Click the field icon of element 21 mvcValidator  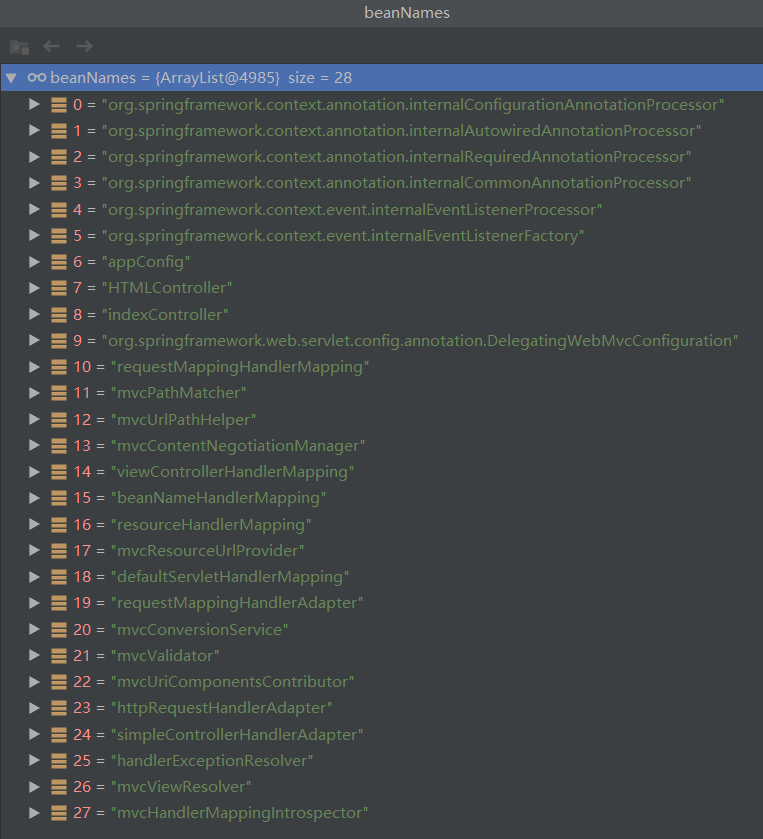pyautogui.click(x=58, y=655)
